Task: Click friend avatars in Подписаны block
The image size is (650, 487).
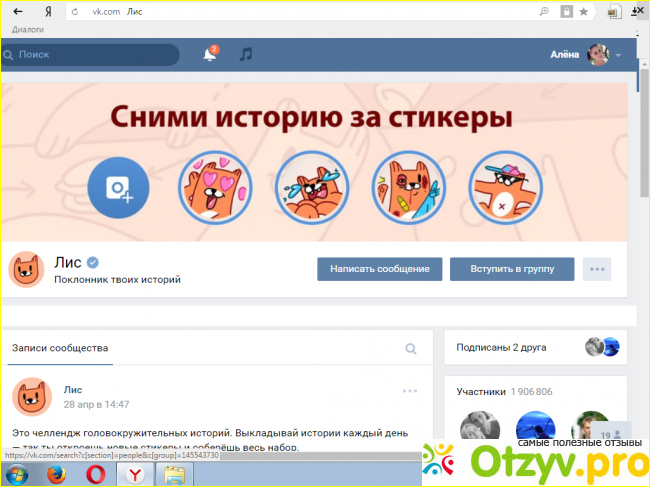Action: pos(602,347)
